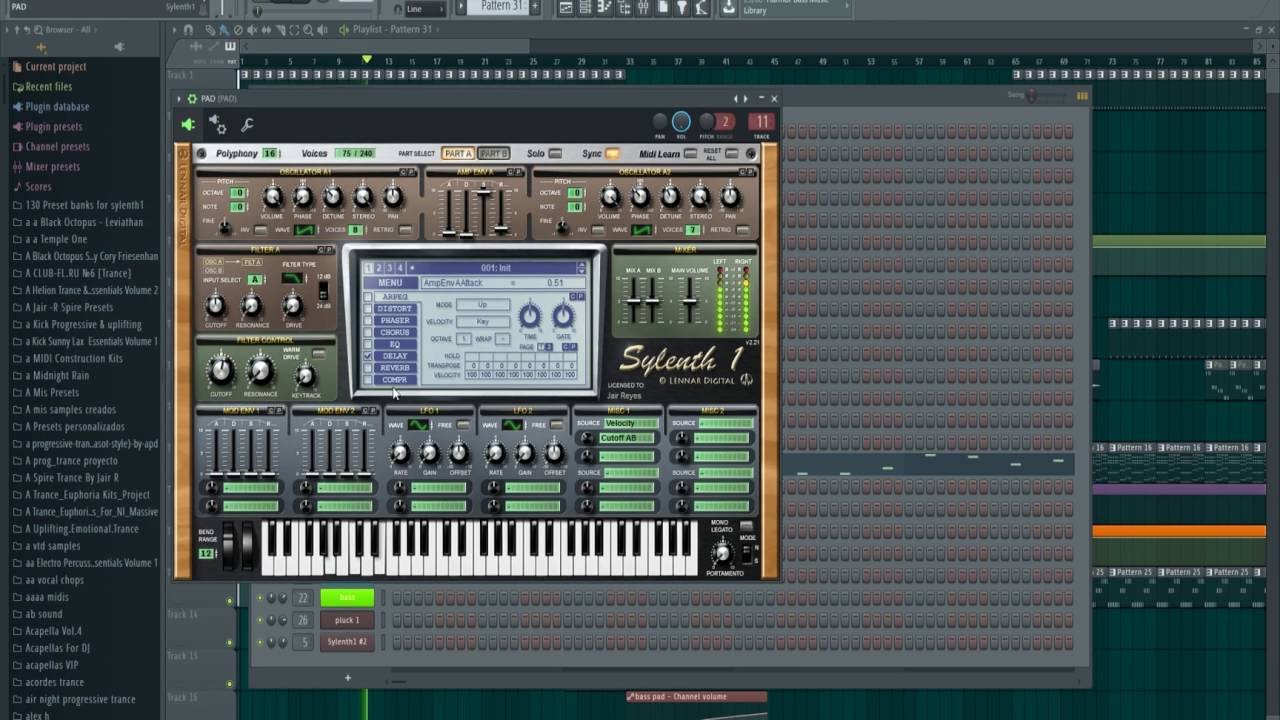Uncheck the DELAY effect checkbox
Image resolution: width=1280 pixels, height=720 pixels.
pyautogui.click(x=368, y=356)
